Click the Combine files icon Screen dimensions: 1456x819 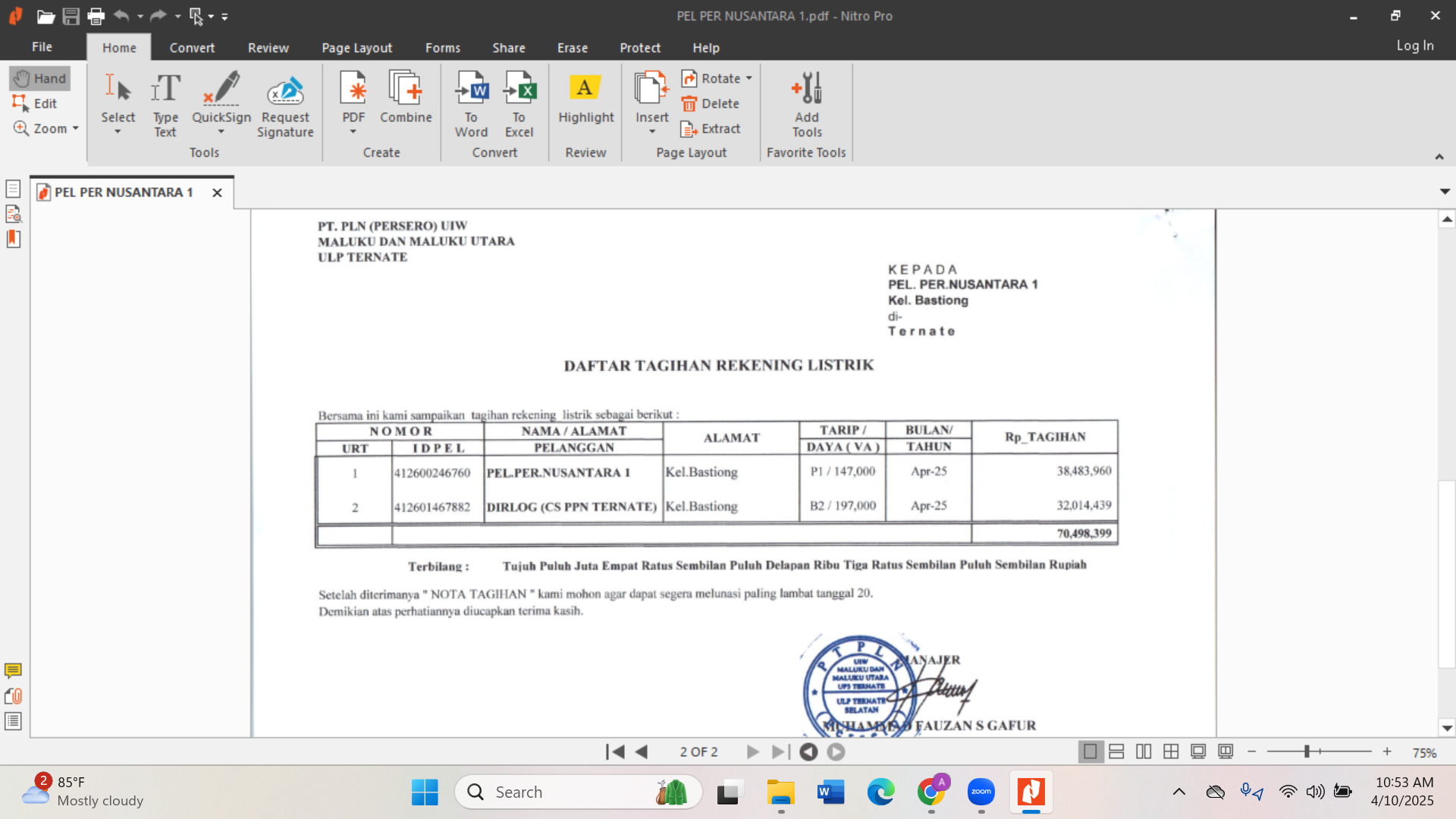coord(406,89)
